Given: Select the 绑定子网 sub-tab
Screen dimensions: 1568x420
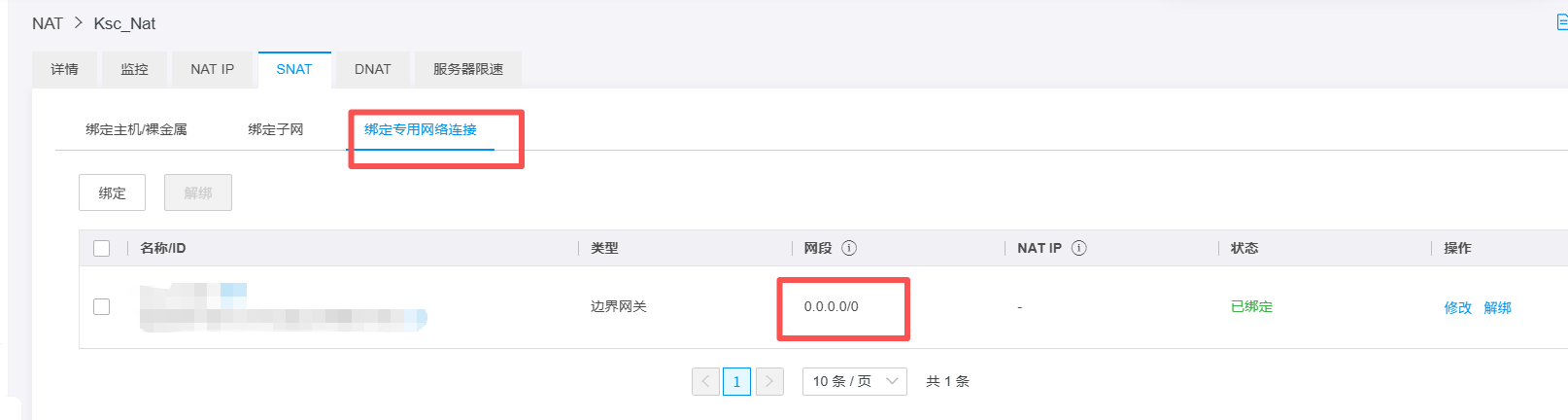Looking at the screenshot, I should [x=276, y=129].
